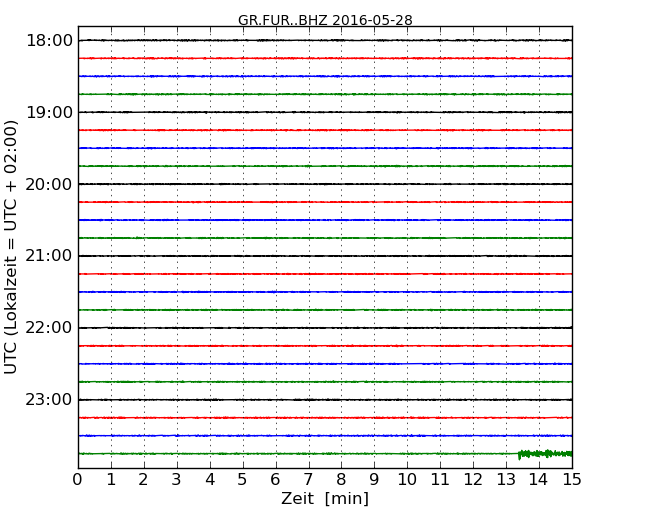The height and width of the screenshot is (520, 650).
Task: Click x-axis tick label 8
Action: 341,479
